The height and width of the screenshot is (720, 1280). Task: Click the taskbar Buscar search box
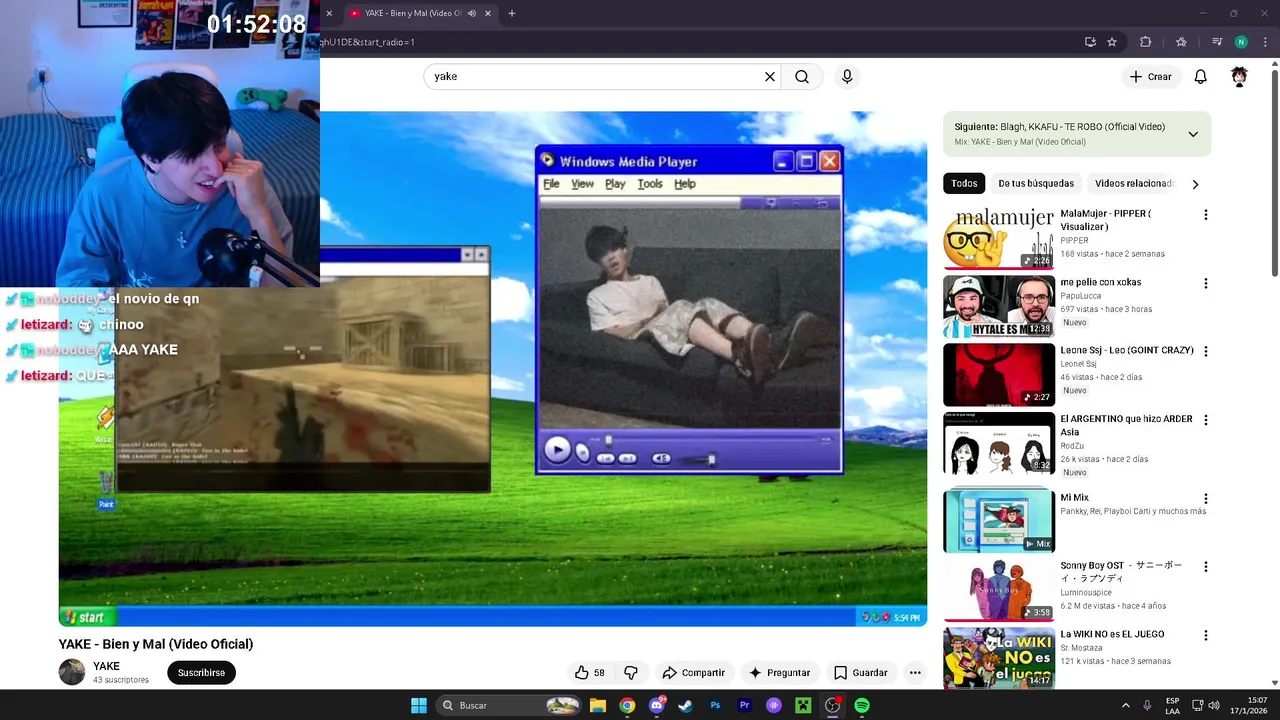[510, 705]
